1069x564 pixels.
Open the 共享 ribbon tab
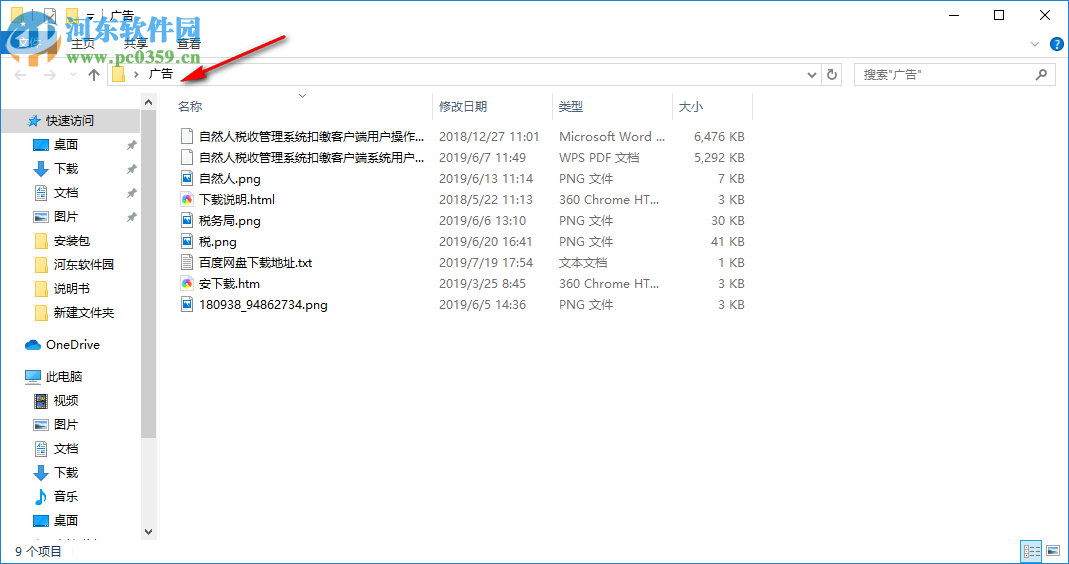(136, 43)
